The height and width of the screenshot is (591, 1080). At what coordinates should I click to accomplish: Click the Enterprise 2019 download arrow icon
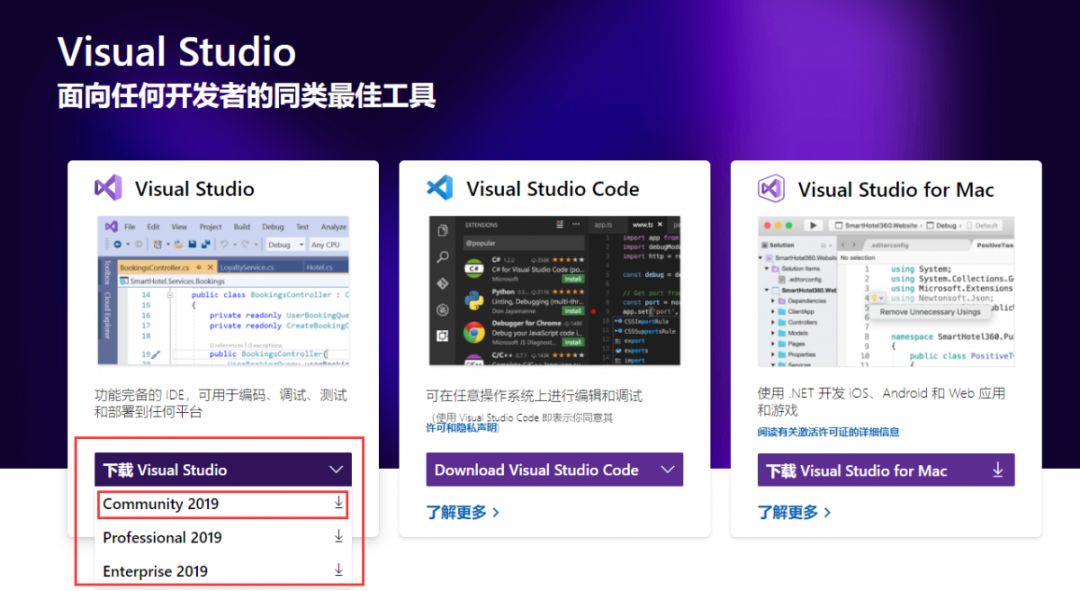coord(338,570)
